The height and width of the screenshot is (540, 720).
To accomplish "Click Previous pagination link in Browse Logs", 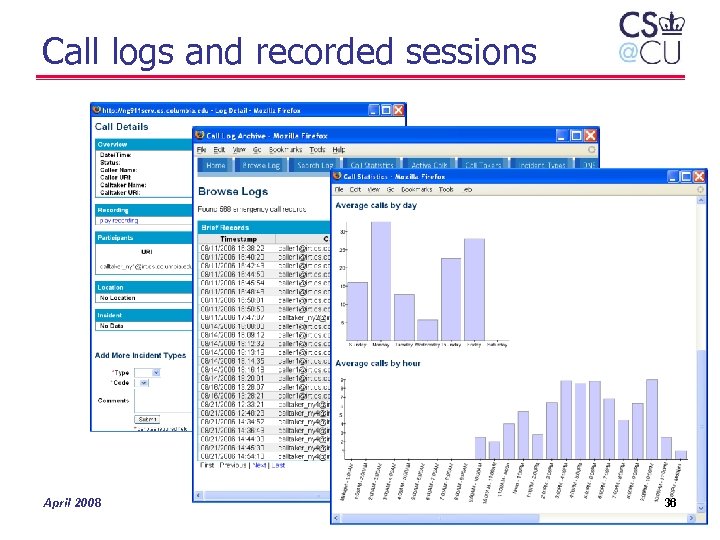I will 233,465.
